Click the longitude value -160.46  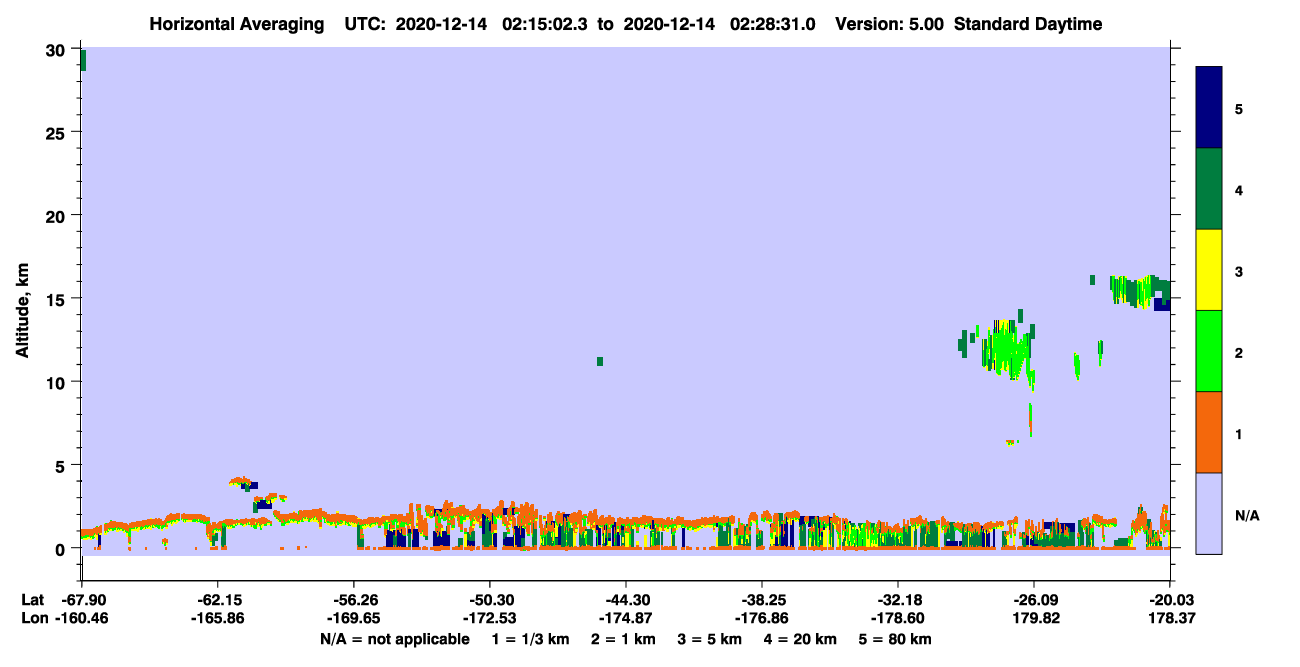pyautogui.click(x=81, y=619)
